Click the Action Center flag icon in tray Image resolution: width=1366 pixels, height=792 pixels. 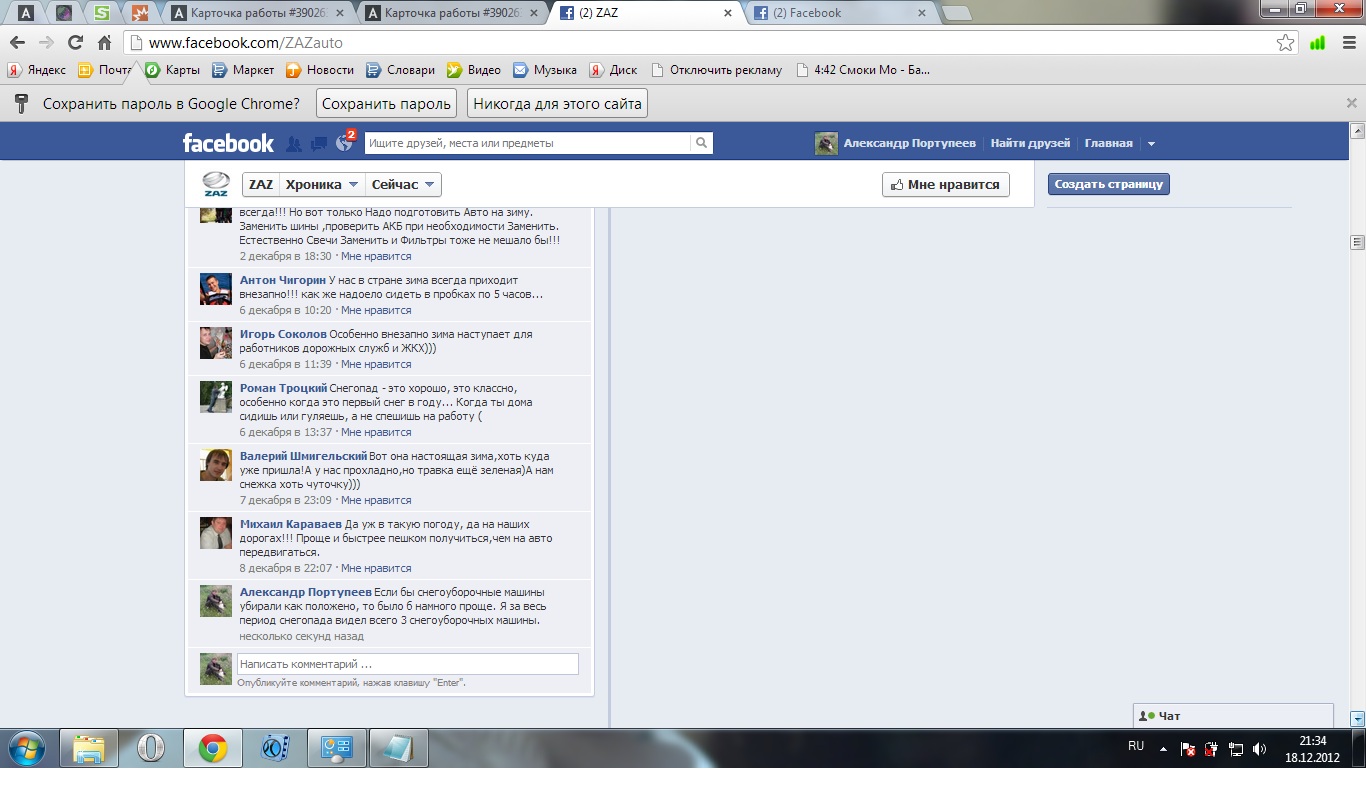(1187, 749)
